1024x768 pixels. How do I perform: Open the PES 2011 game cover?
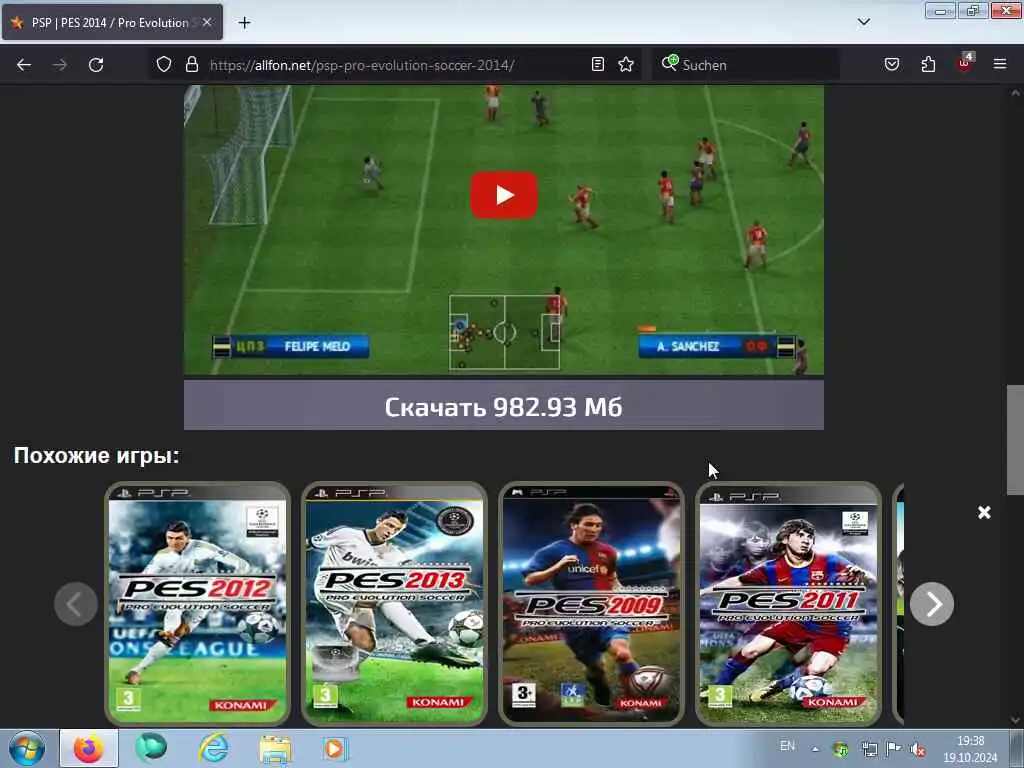(789, 604)
